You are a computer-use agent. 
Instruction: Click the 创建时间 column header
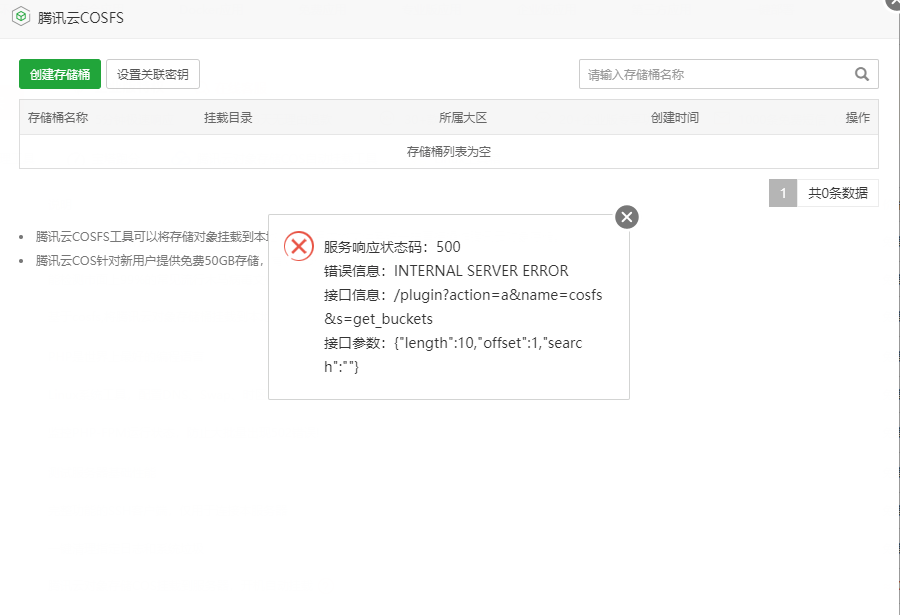click(x=675, y=118)
